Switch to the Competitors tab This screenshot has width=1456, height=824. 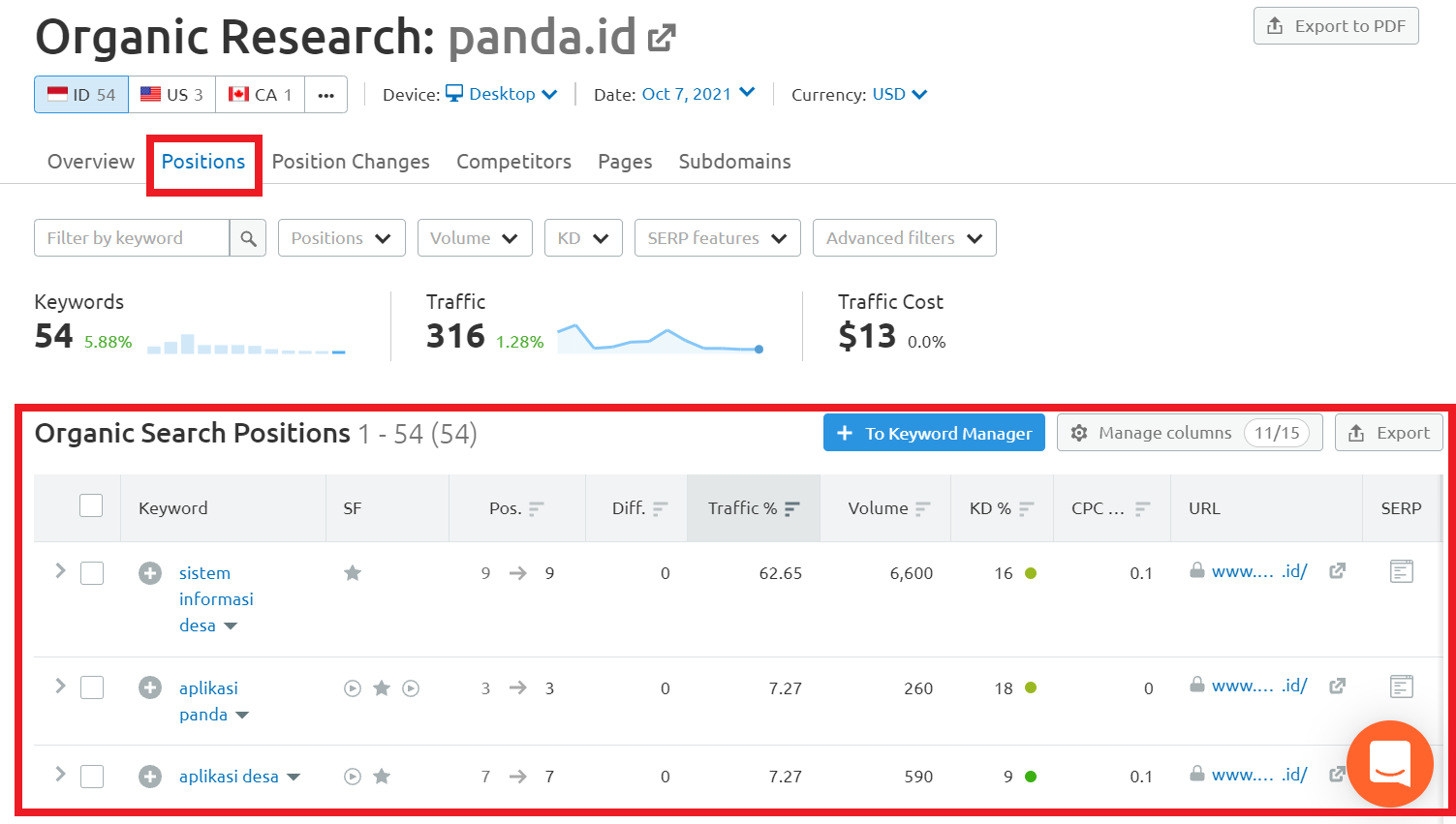pos(514,162)
